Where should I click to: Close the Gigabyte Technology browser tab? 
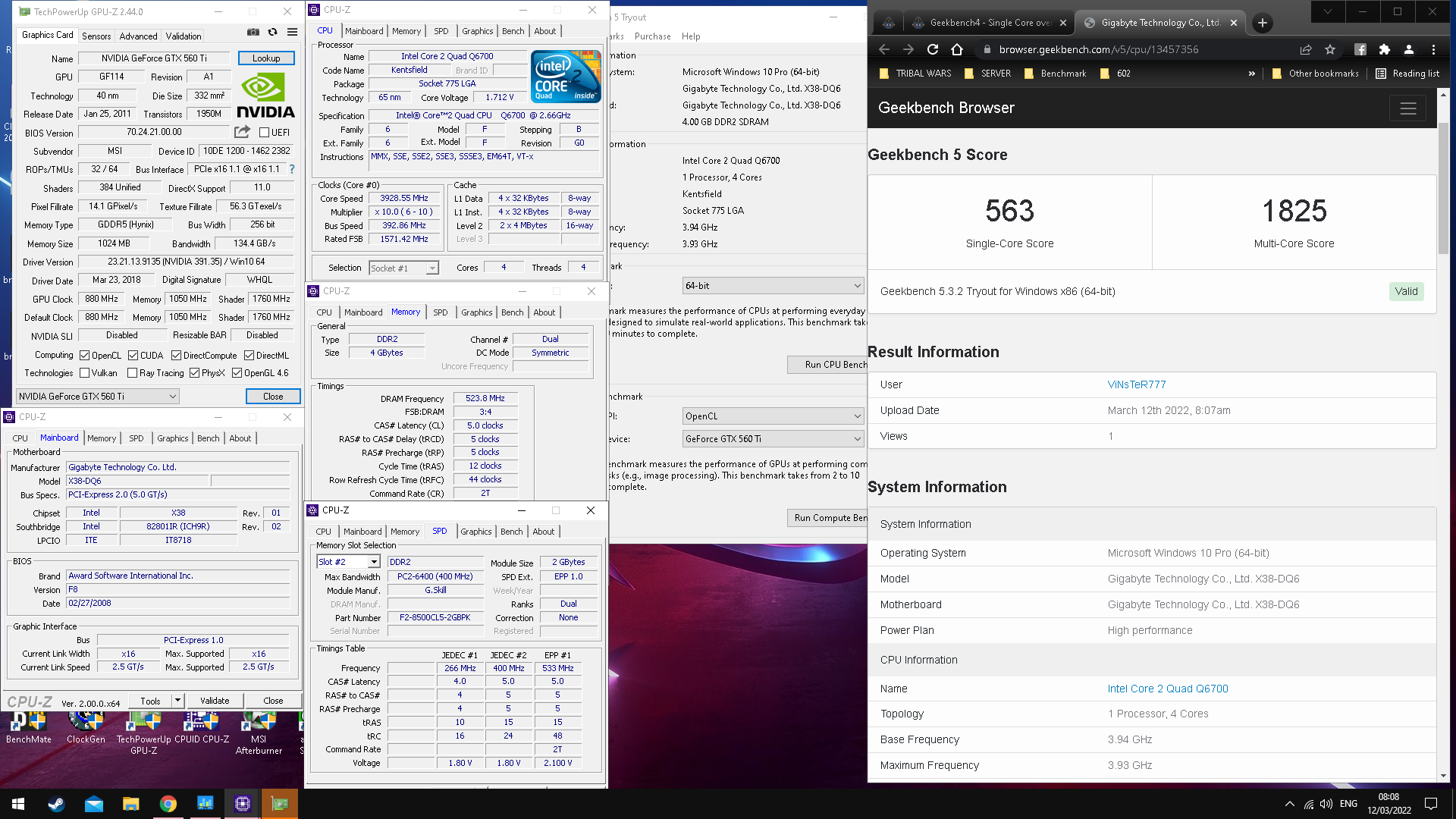[1234, 23]
